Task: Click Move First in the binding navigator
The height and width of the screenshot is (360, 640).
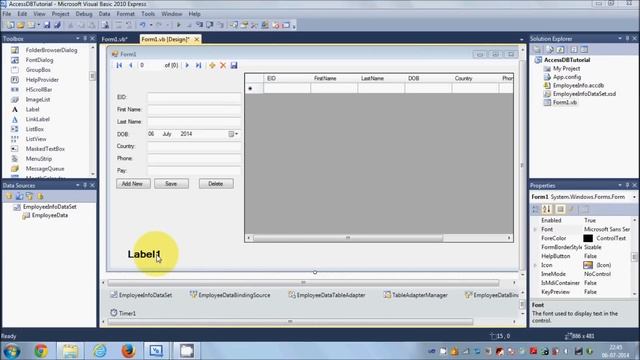Action: [x=119, y=65]
